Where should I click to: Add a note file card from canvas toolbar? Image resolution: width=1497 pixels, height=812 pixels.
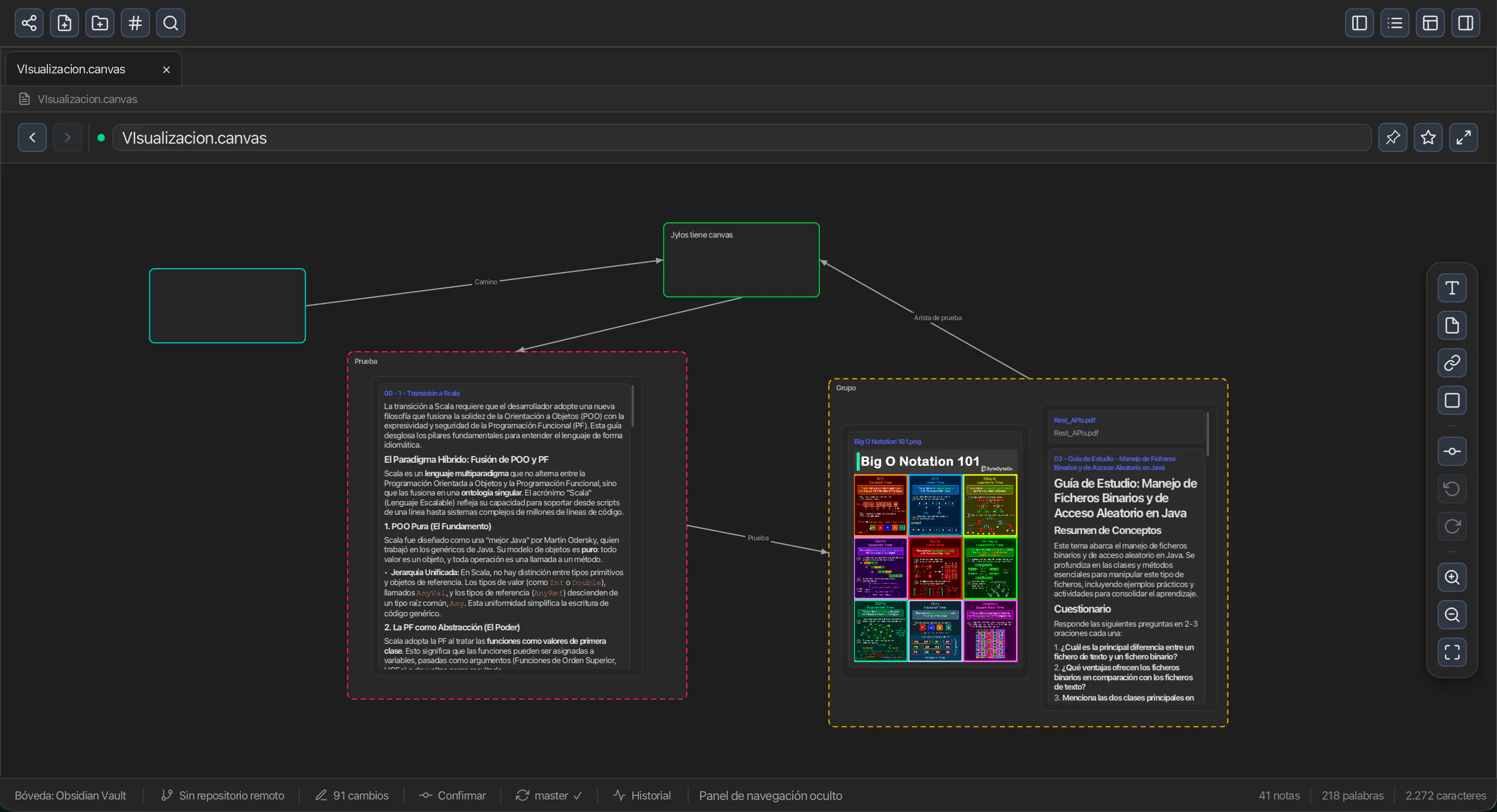tap(1452, 325)
